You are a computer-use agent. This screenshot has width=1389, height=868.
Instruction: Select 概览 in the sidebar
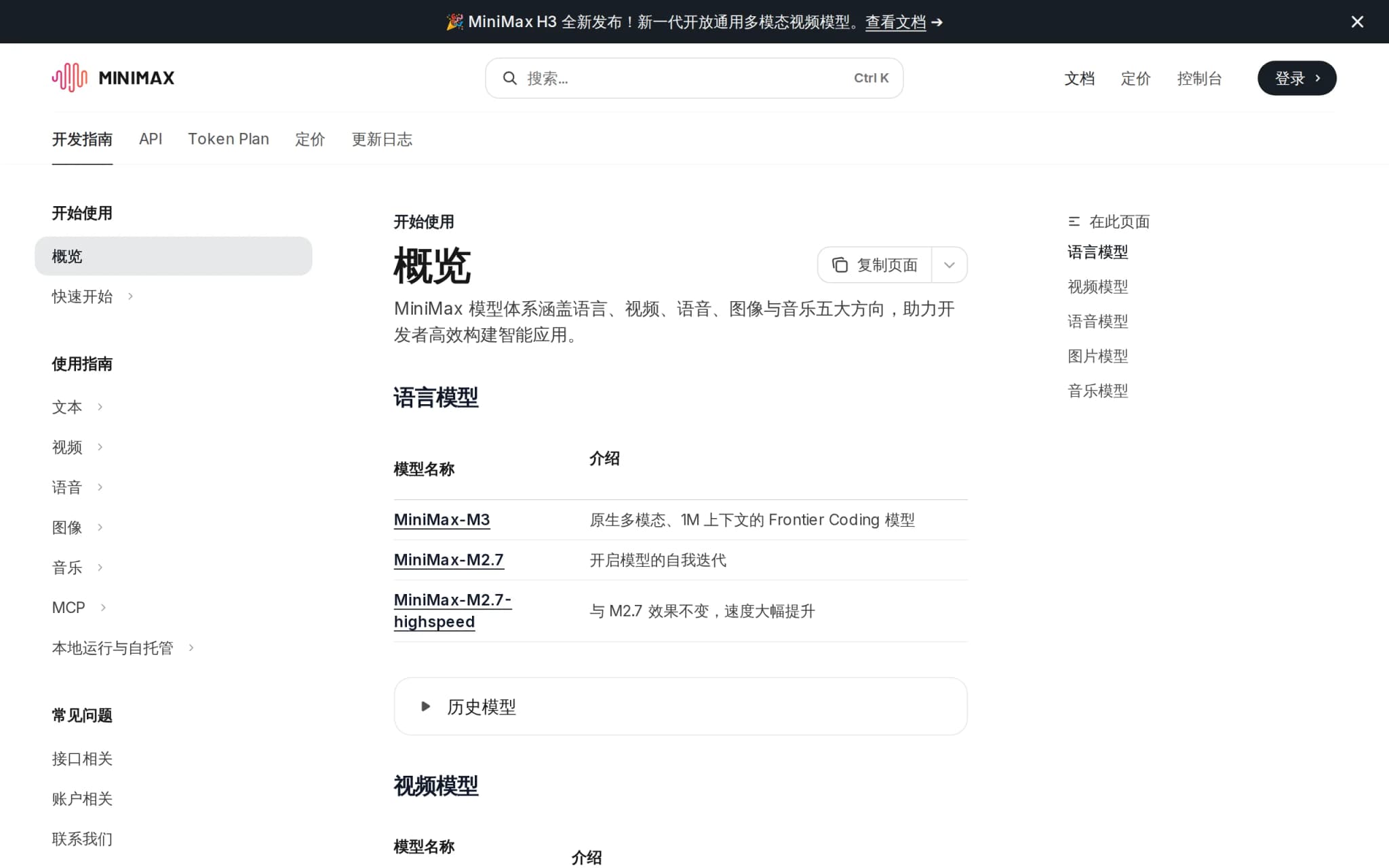pyautogui.click(x=174, y=256)
